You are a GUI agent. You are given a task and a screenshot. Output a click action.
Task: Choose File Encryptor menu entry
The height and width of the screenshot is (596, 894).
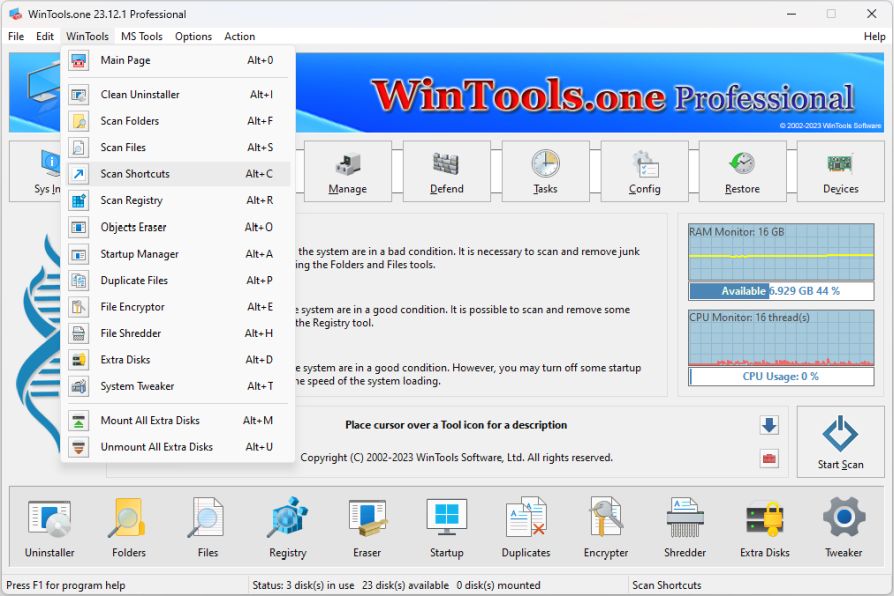pos(178,307)
